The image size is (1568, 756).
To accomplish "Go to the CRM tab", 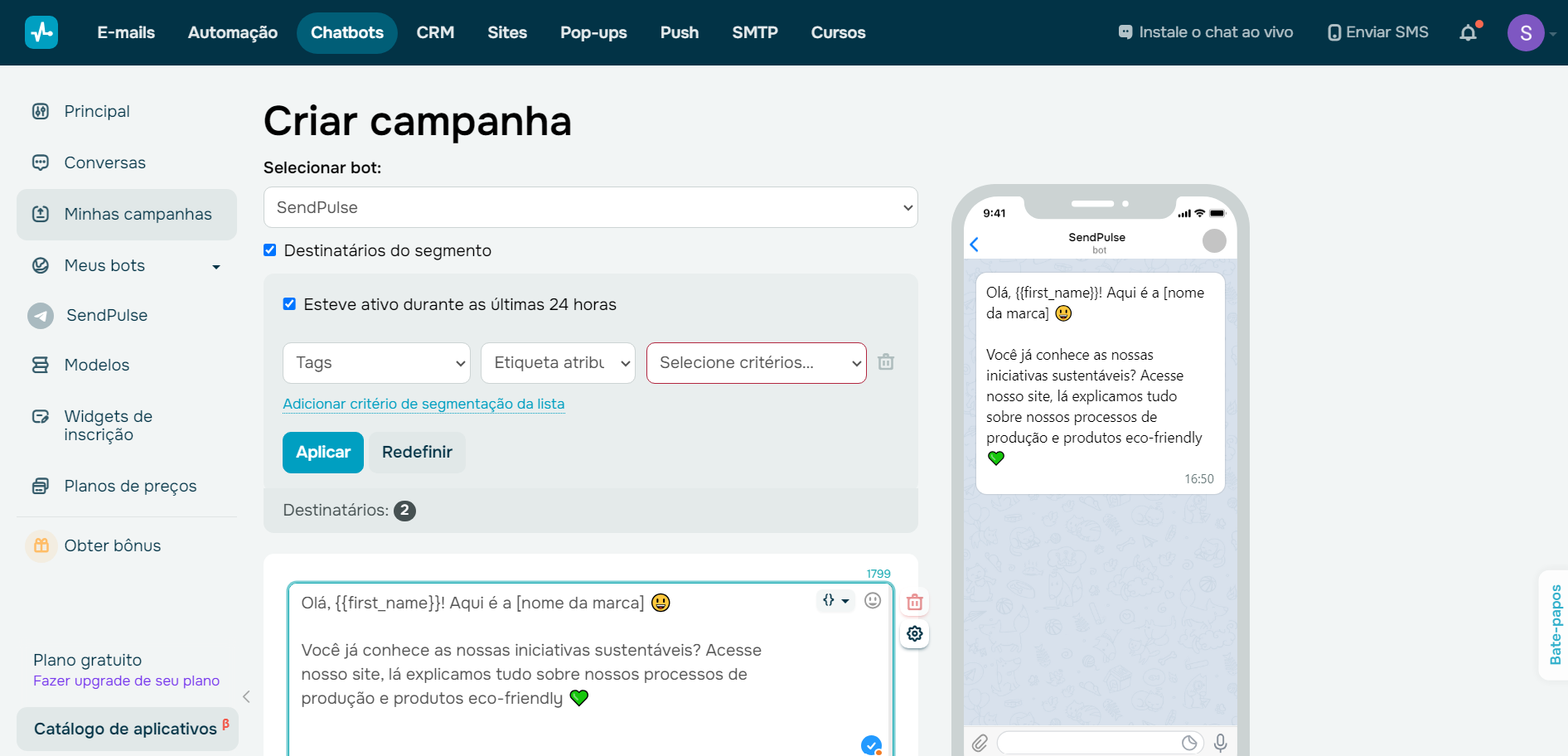I will coord(435,33).
